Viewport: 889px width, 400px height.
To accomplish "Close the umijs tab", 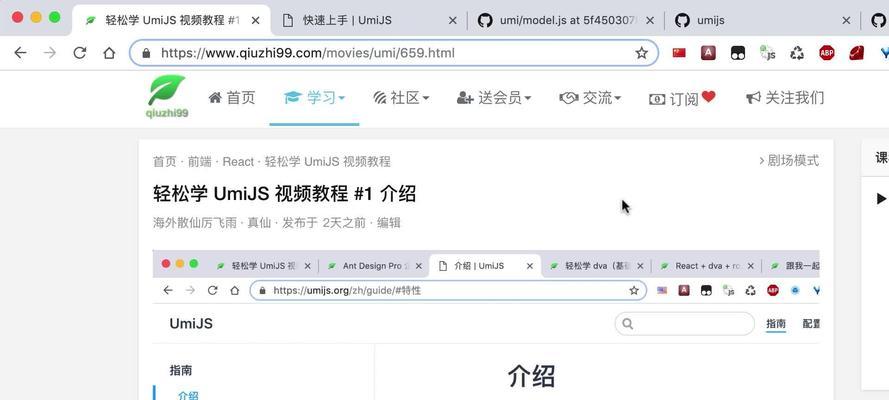I will pos(846,21).
